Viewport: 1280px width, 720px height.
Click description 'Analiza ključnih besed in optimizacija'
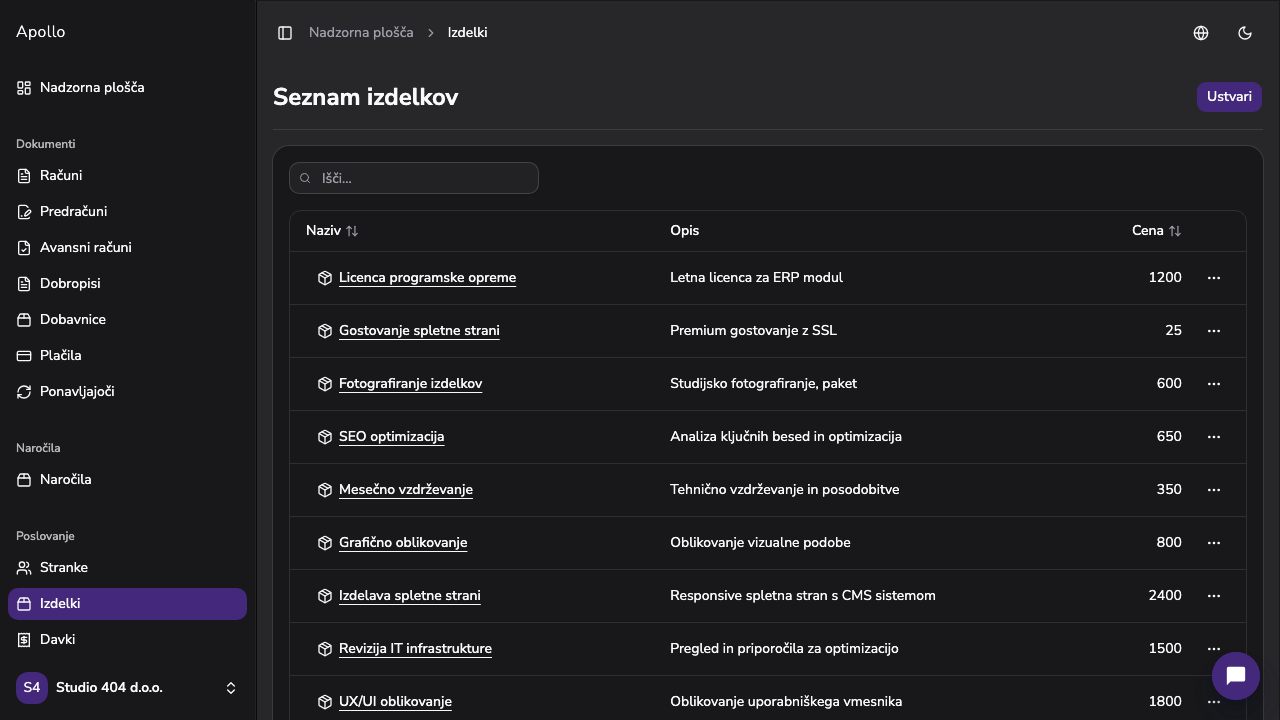coord(786,437)
